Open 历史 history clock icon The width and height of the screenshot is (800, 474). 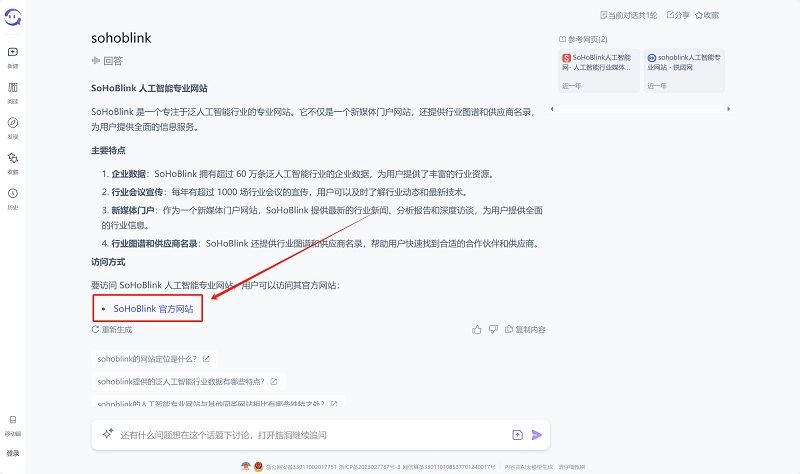tap(13, 193)
